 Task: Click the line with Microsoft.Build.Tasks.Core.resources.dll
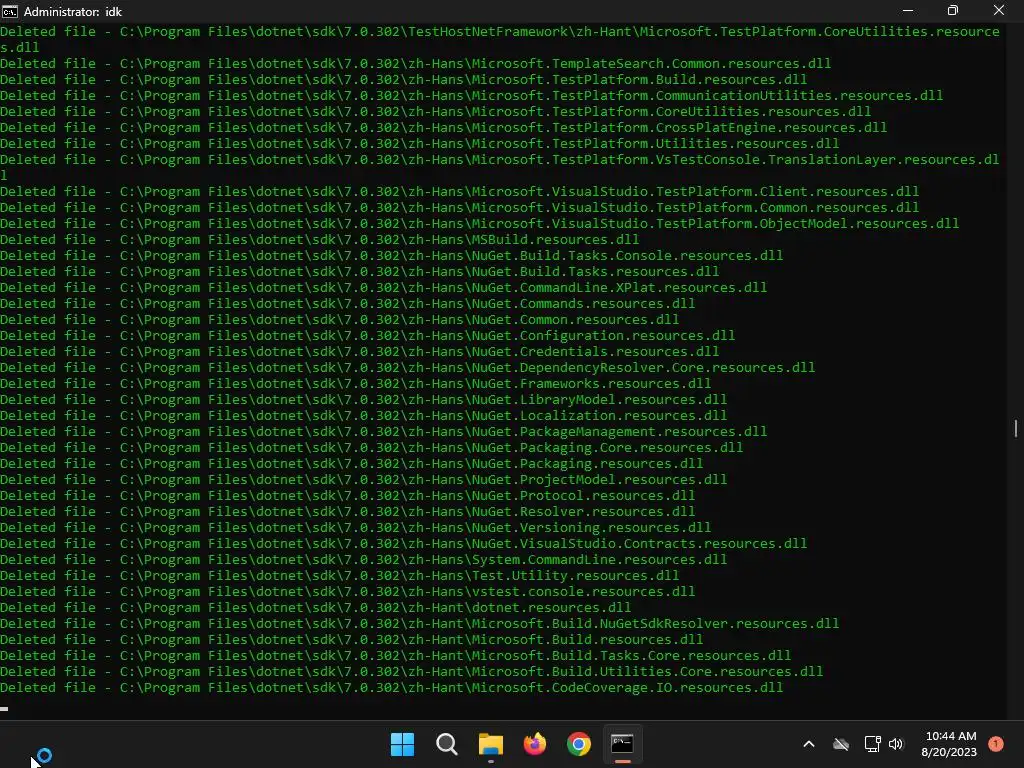tap(396, 656)
